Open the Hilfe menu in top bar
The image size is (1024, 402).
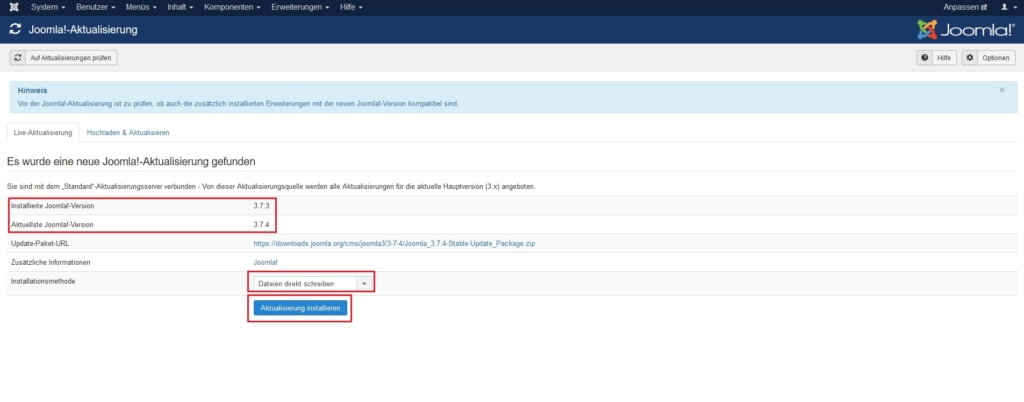351,7
